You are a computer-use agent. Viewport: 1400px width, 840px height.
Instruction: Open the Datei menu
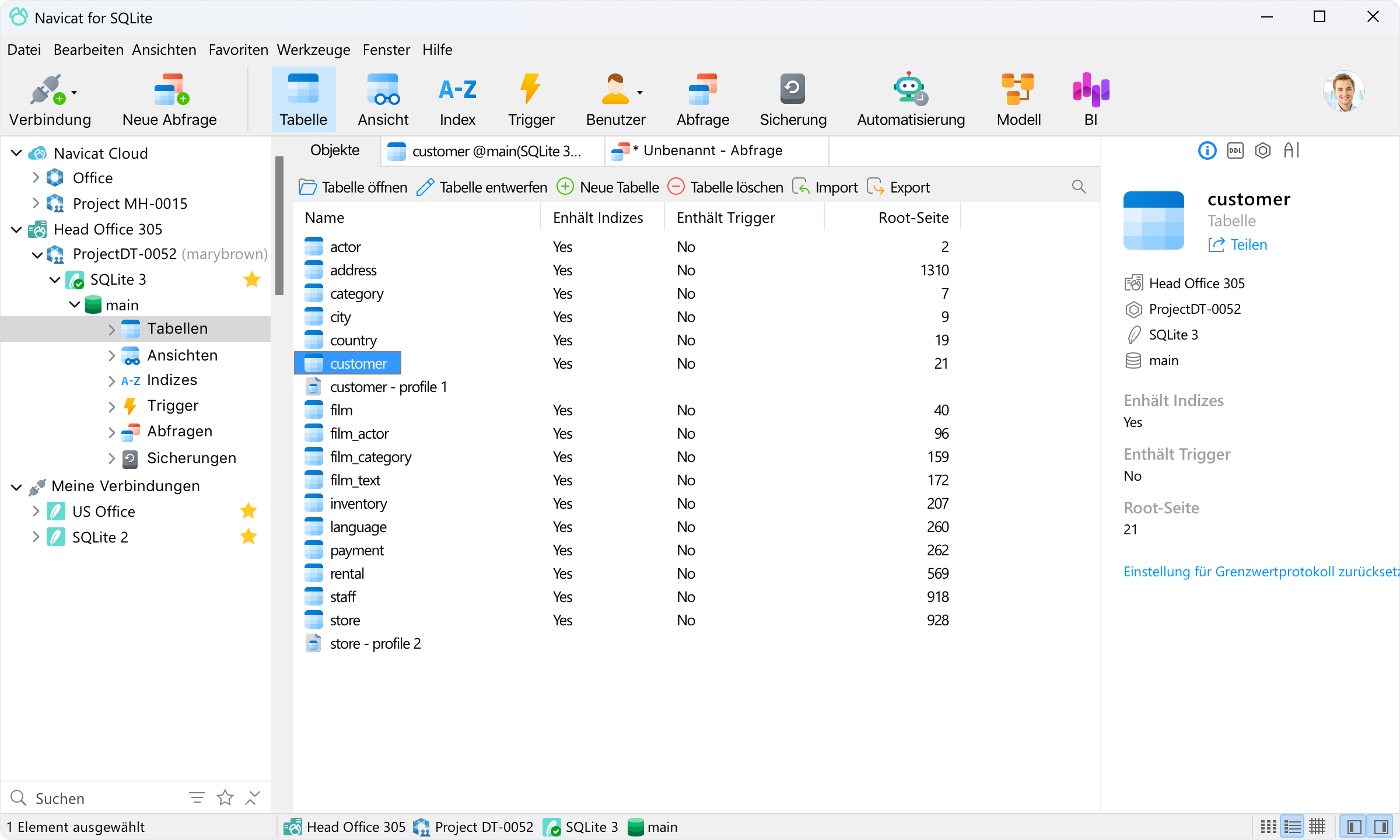(24, 50)
